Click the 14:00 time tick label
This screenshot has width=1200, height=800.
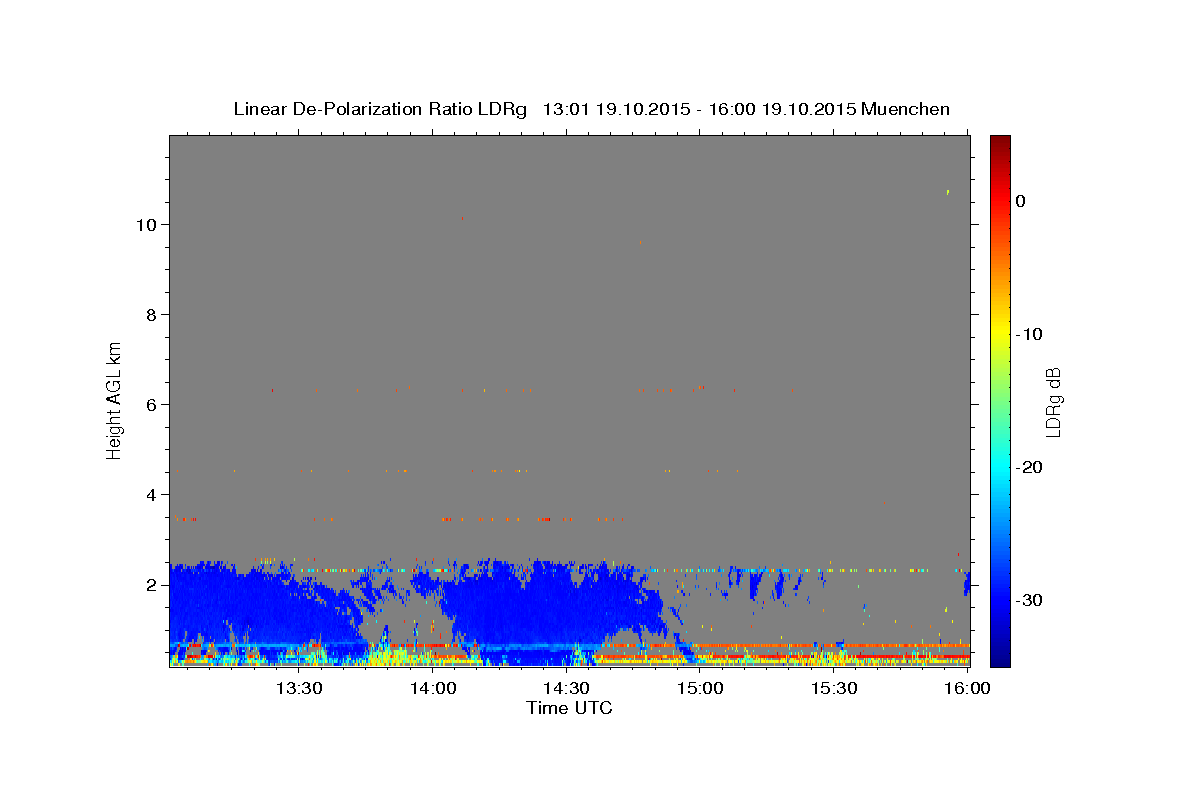[x=432, y=688]
